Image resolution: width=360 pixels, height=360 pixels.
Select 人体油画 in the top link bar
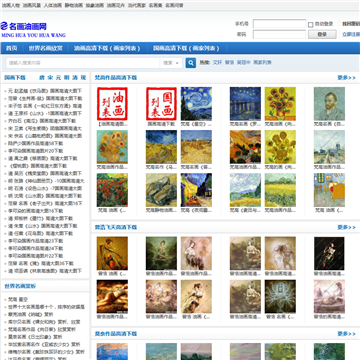coord(53,6)
